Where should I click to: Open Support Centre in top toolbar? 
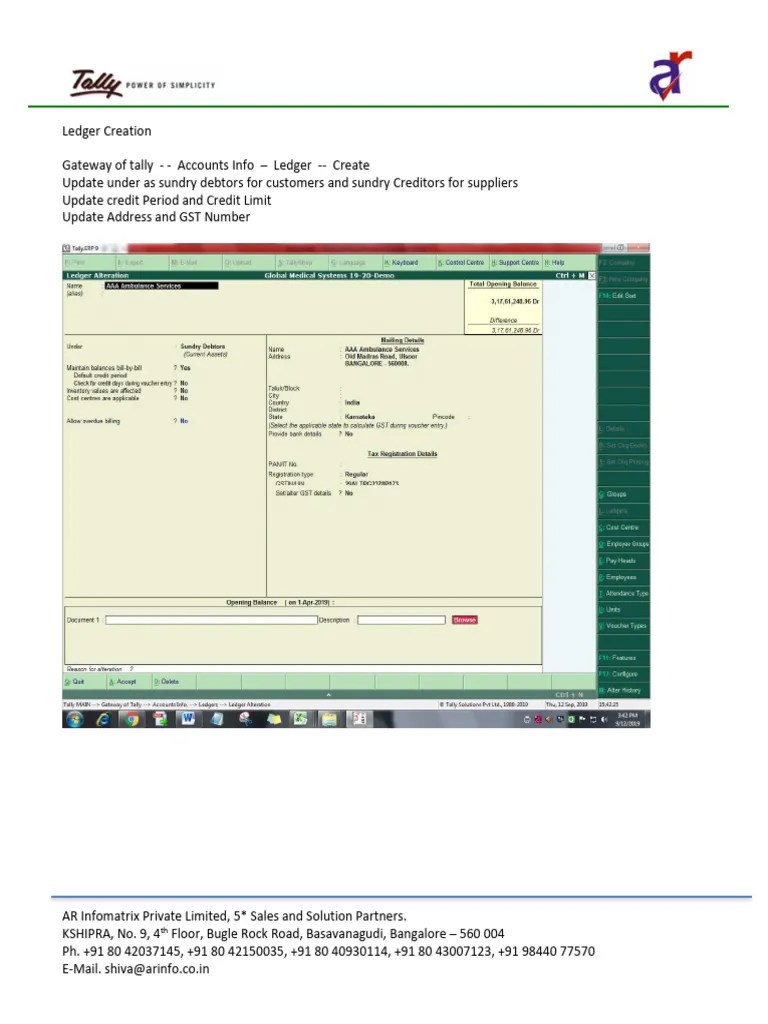click(515, 263)
